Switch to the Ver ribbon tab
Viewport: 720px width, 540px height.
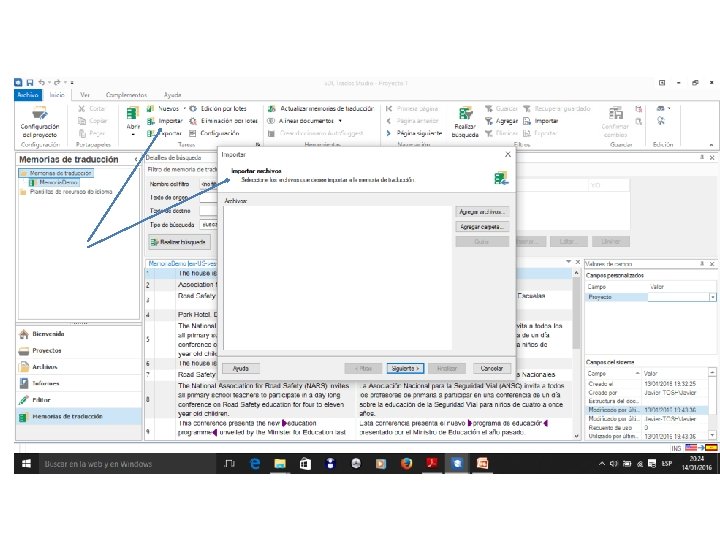pyautogui.click(x=84, y=95)
